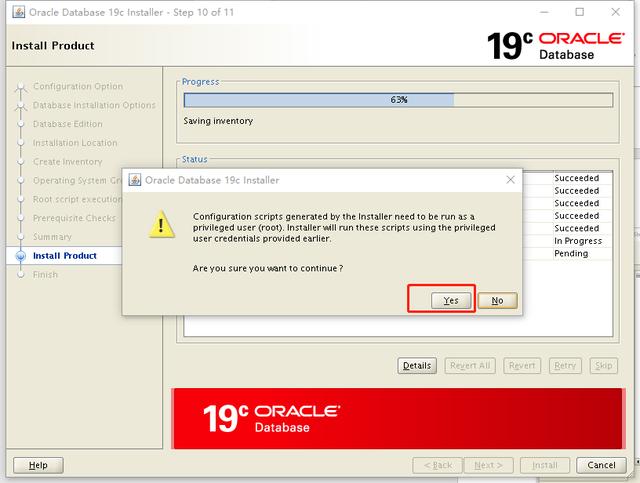Select Configuration Option step
This screenshot has height=483, width=640.
[78, 86]
